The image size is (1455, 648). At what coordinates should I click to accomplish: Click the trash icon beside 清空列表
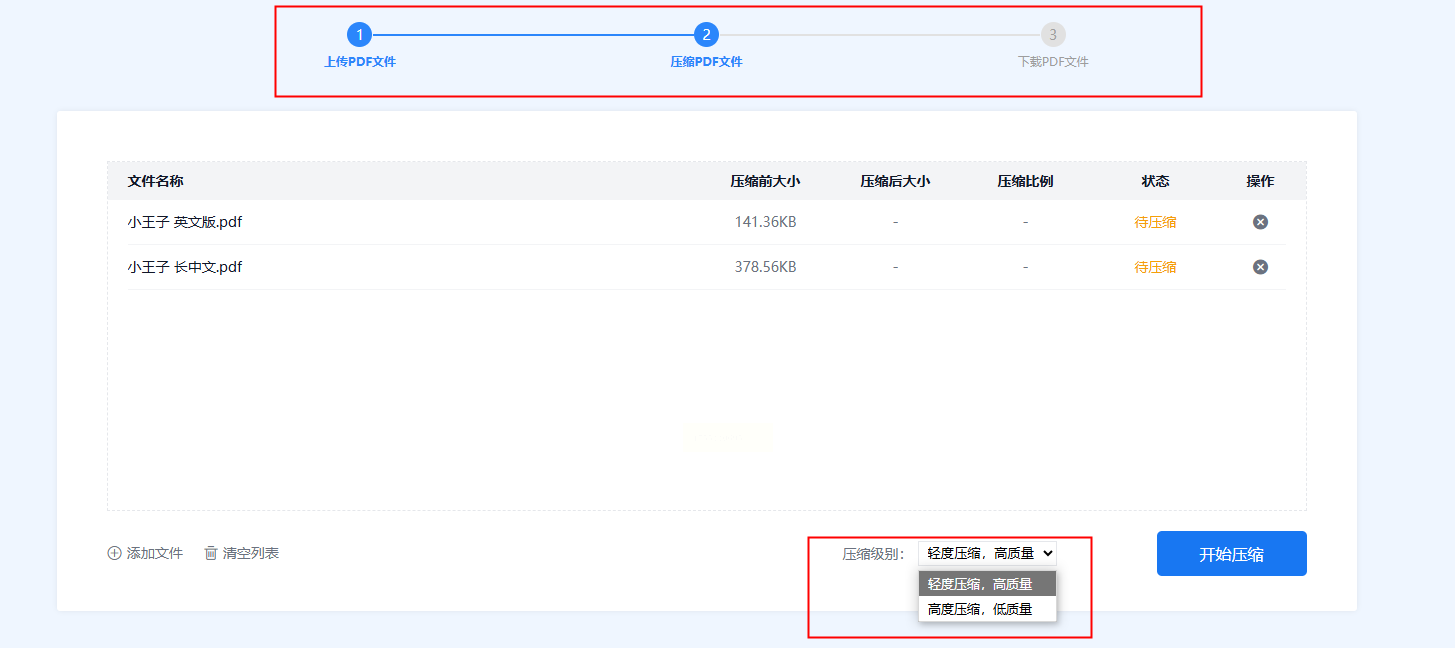pos(211,553)
